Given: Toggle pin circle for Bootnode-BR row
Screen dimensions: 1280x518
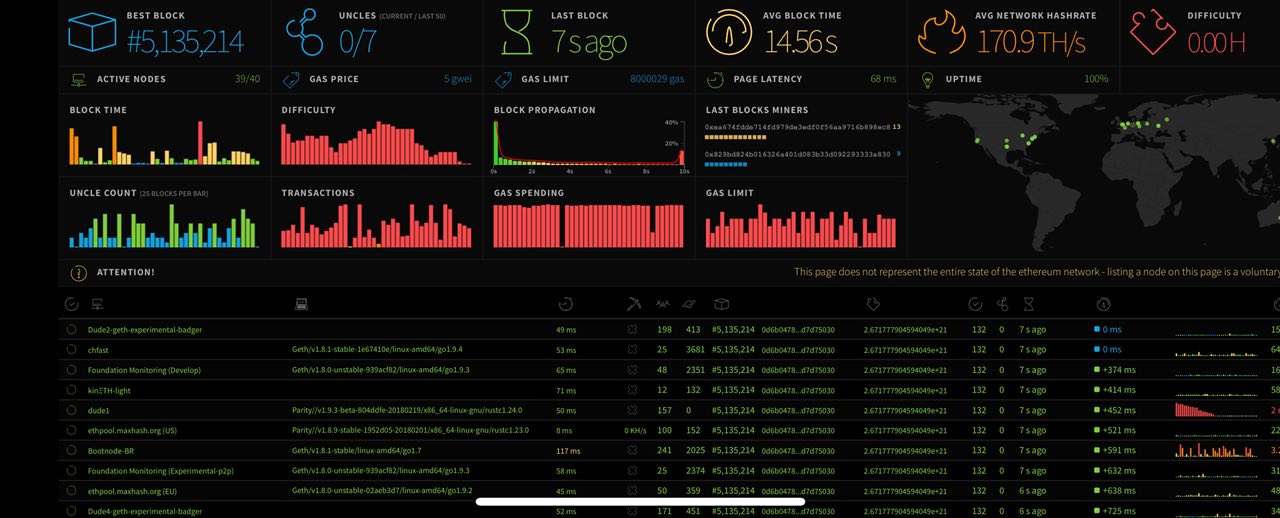Looking at the screenshot, I should tap(72, 450).
